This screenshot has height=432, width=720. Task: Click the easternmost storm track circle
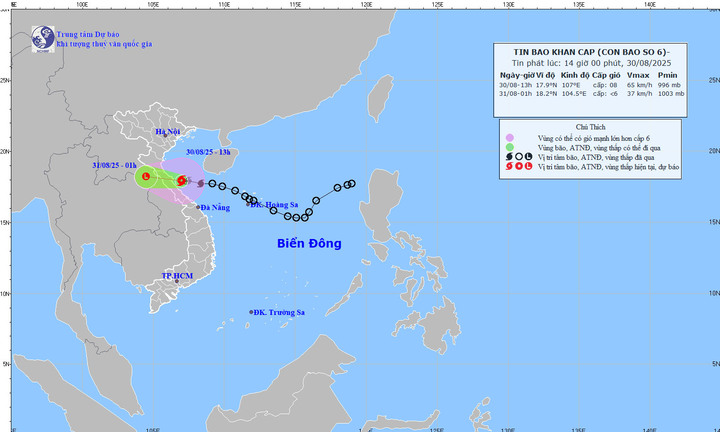coord(351,184)
